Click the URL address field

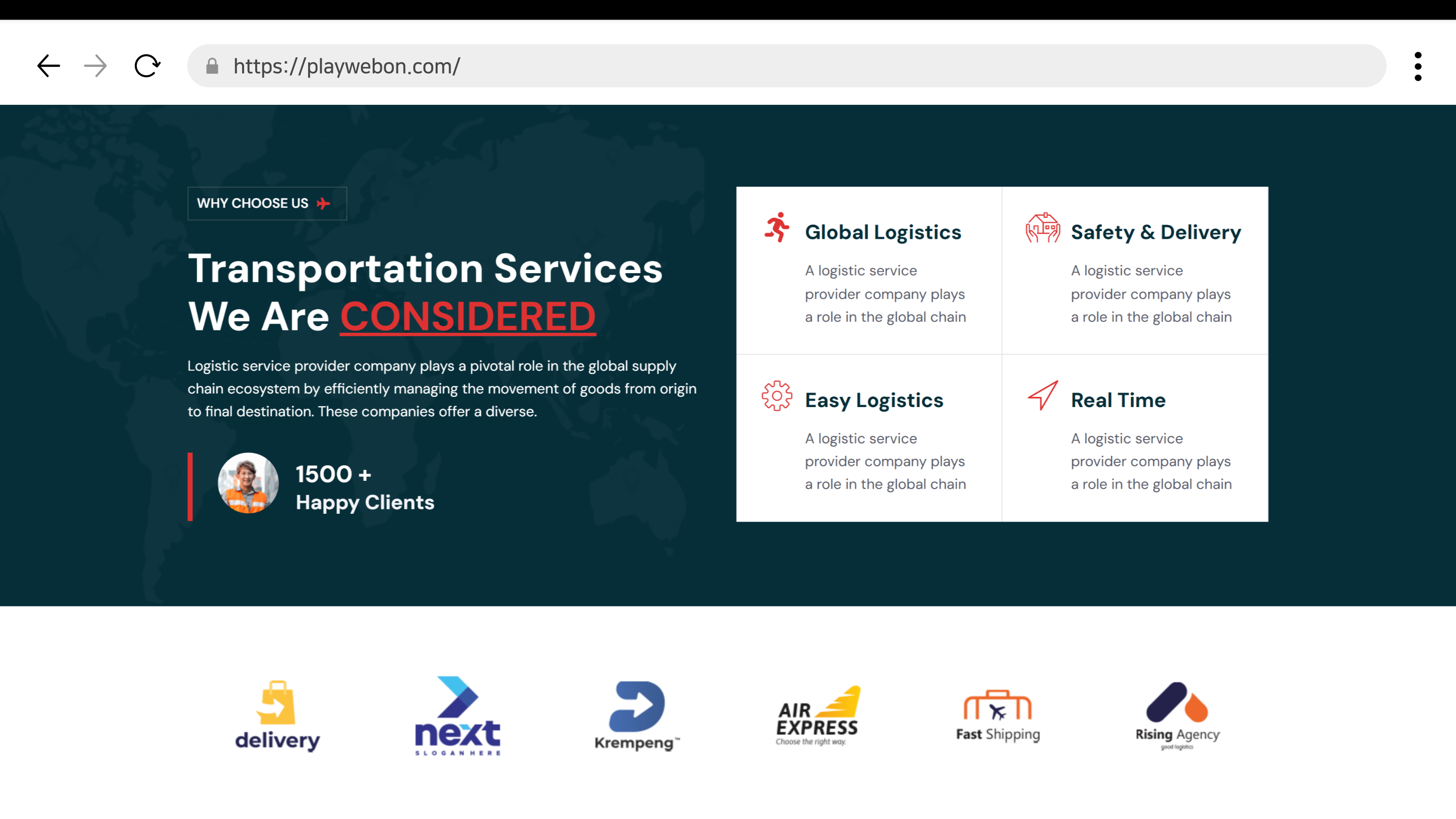click(791, 66)
